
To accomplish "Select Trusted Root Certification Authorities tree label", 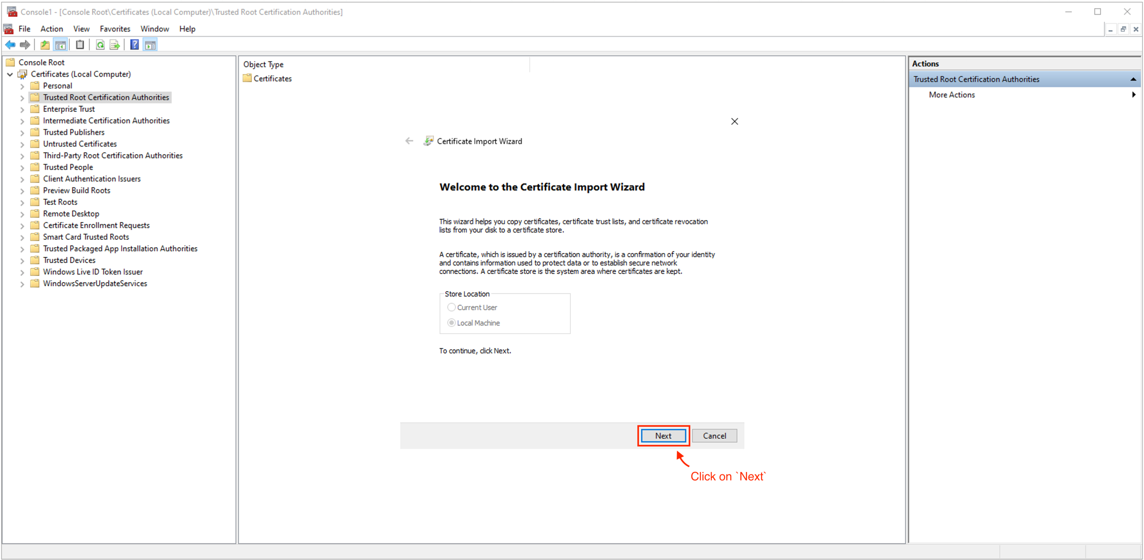I will (x=106, y=98).
